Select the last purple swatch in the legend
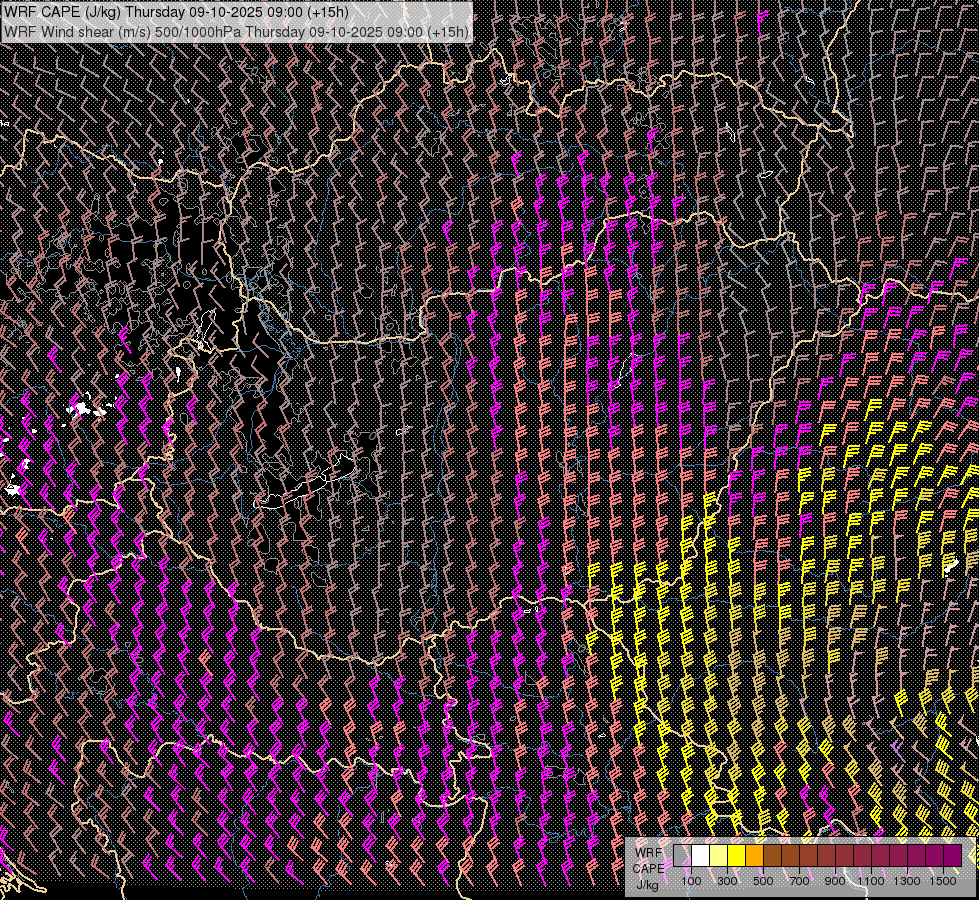Image resolution: width=979 pixels, height=900 pixels. 952,856
